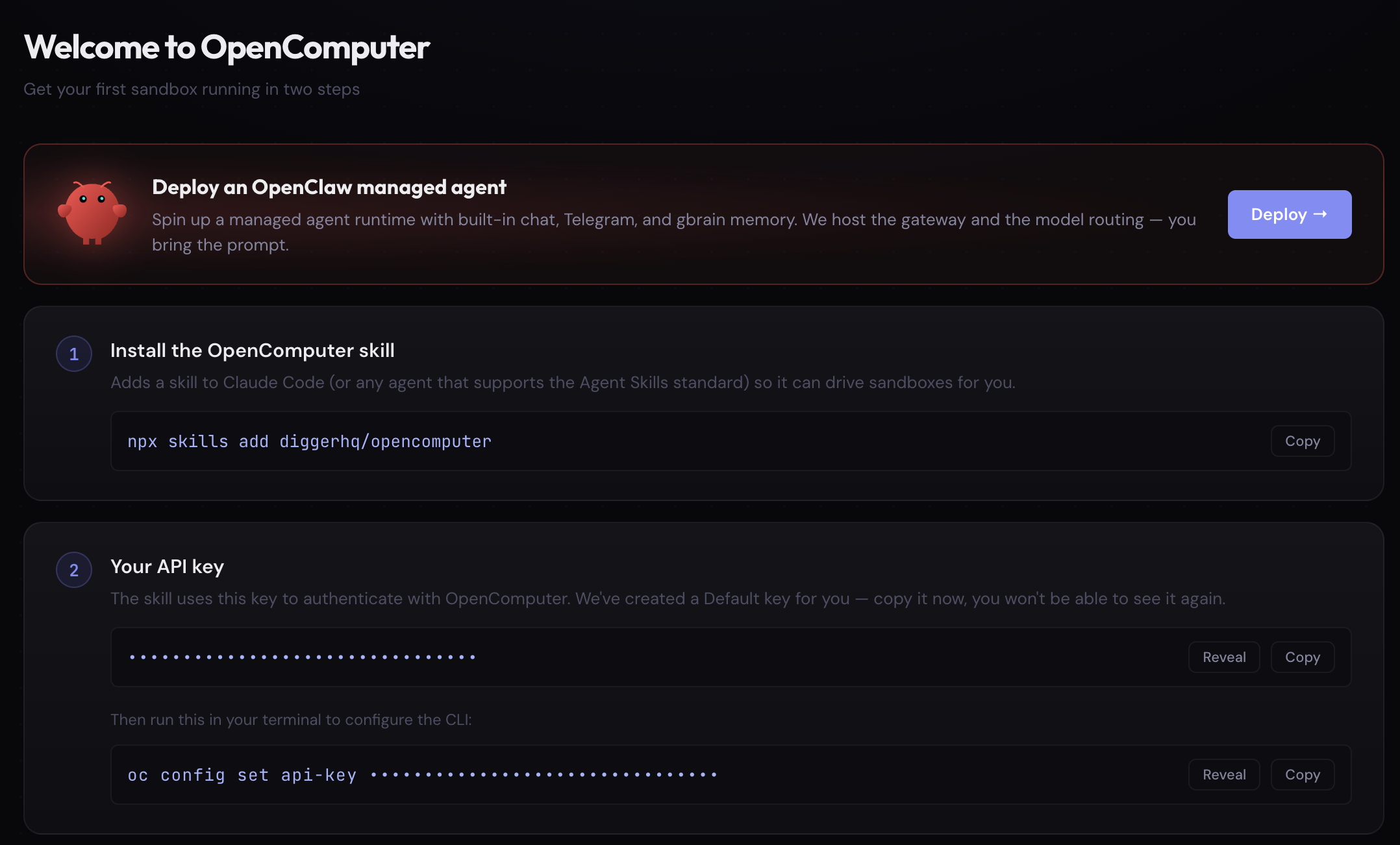Click the npx skills add diggerhq/opencomputer text
The height and width of the screenshot is (845, 1400).
point(309,441)
